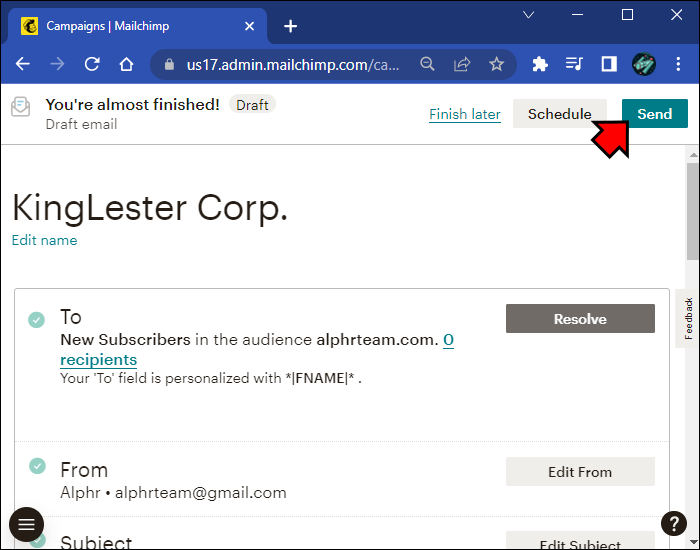Click the KingLester Corp. campaign title
Screen dimensions: 700x550
[x=150, y=208]
